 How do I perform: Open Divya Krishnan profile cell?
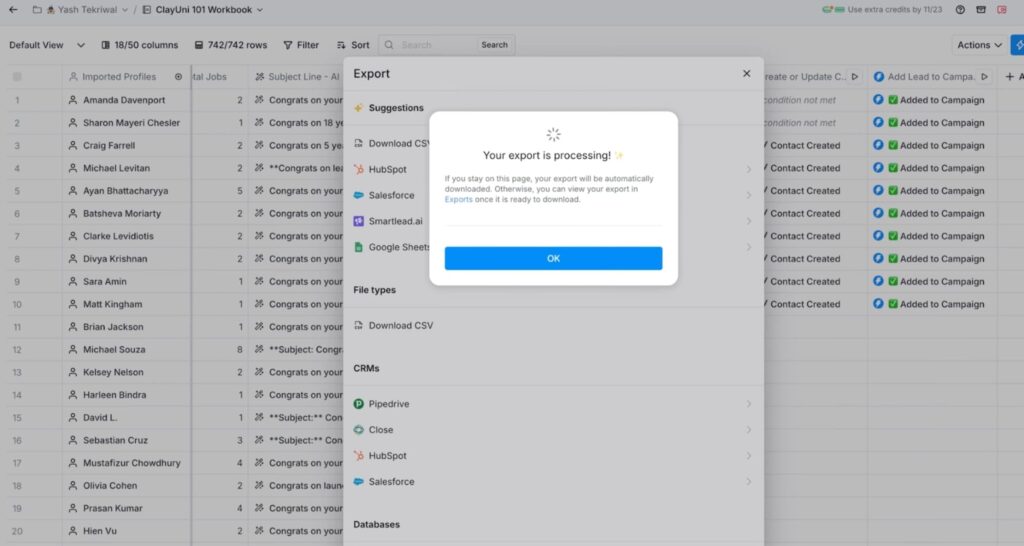coord(127,259)
